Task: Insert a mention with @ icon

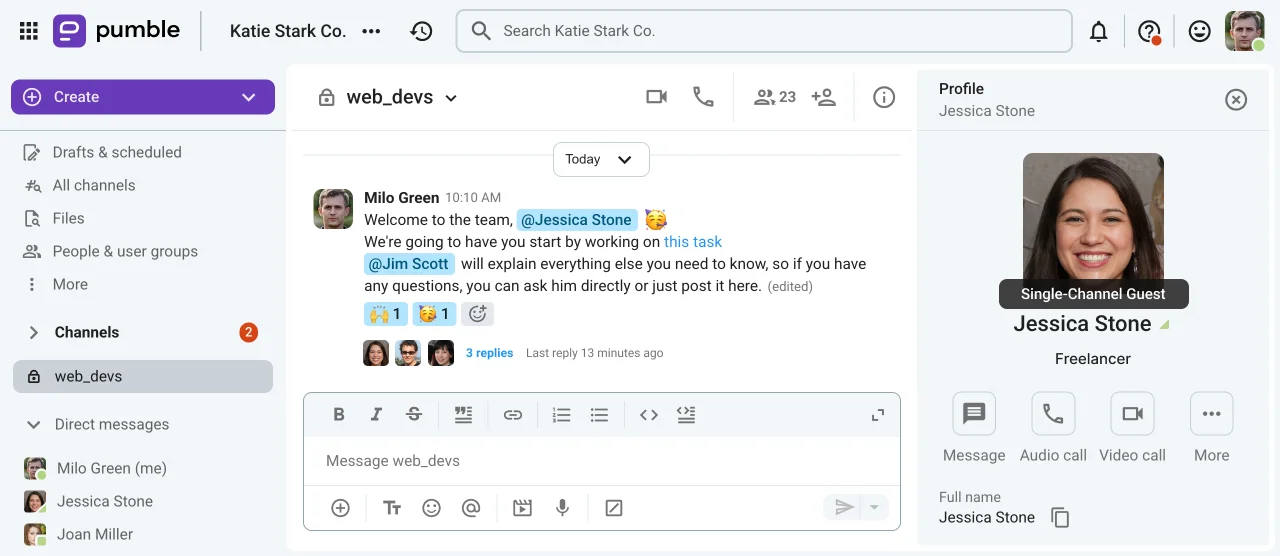Action: coord(471,508)
